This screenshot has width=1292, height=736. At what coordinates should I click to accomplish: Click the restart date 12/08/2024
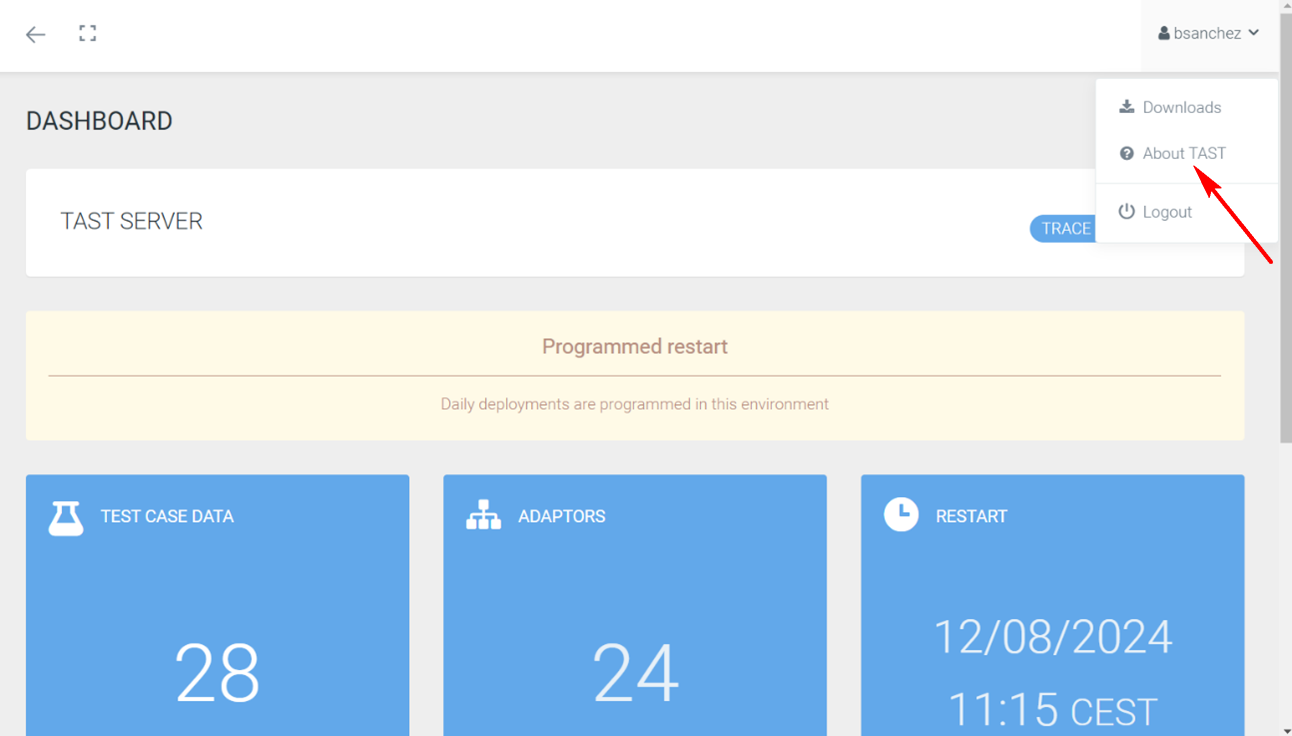click(1052, 637)
